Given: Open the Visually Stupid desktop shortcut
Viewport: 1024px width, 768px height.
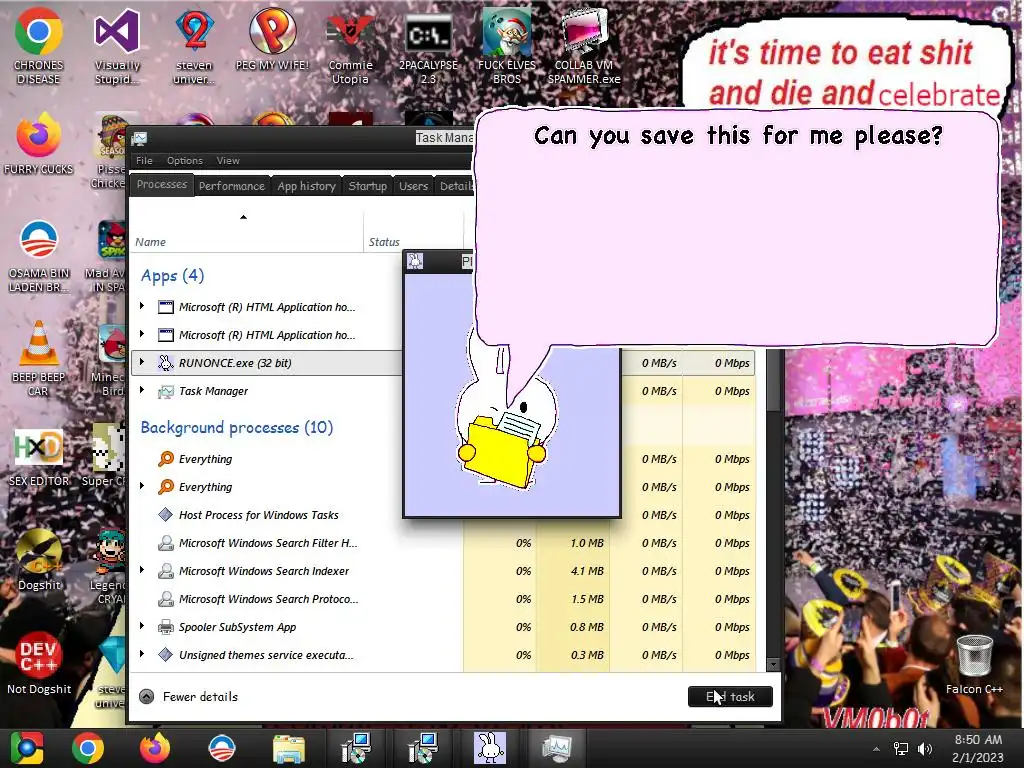Looking at the screenshot, I should point(117,46).
